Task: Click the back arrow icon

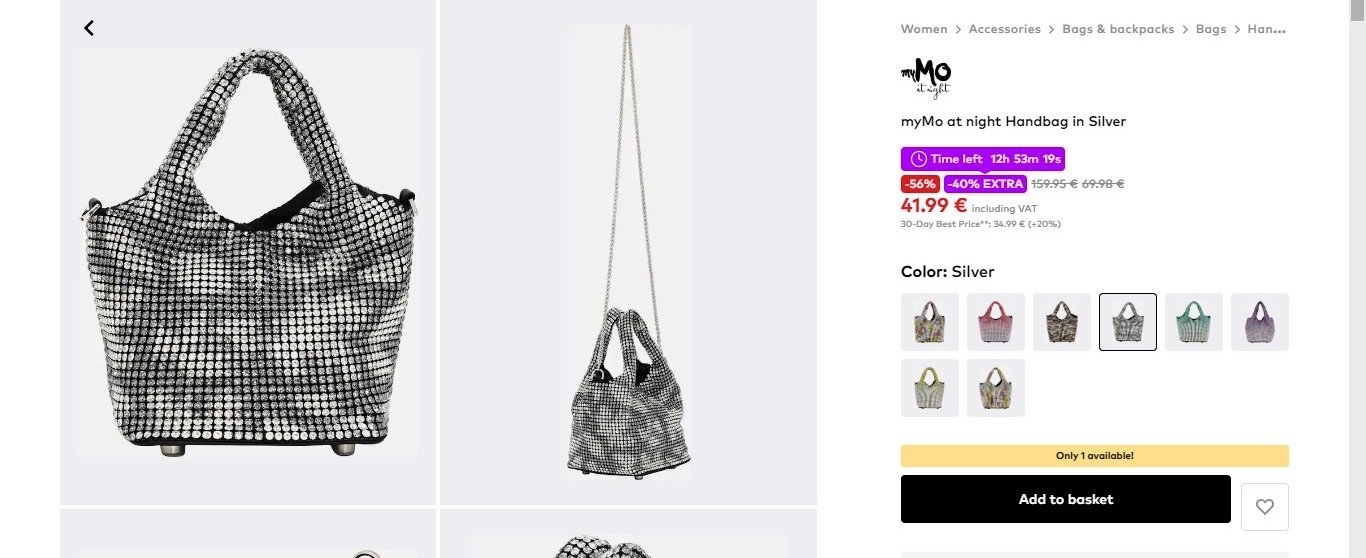Action: (x=89, y=28)
